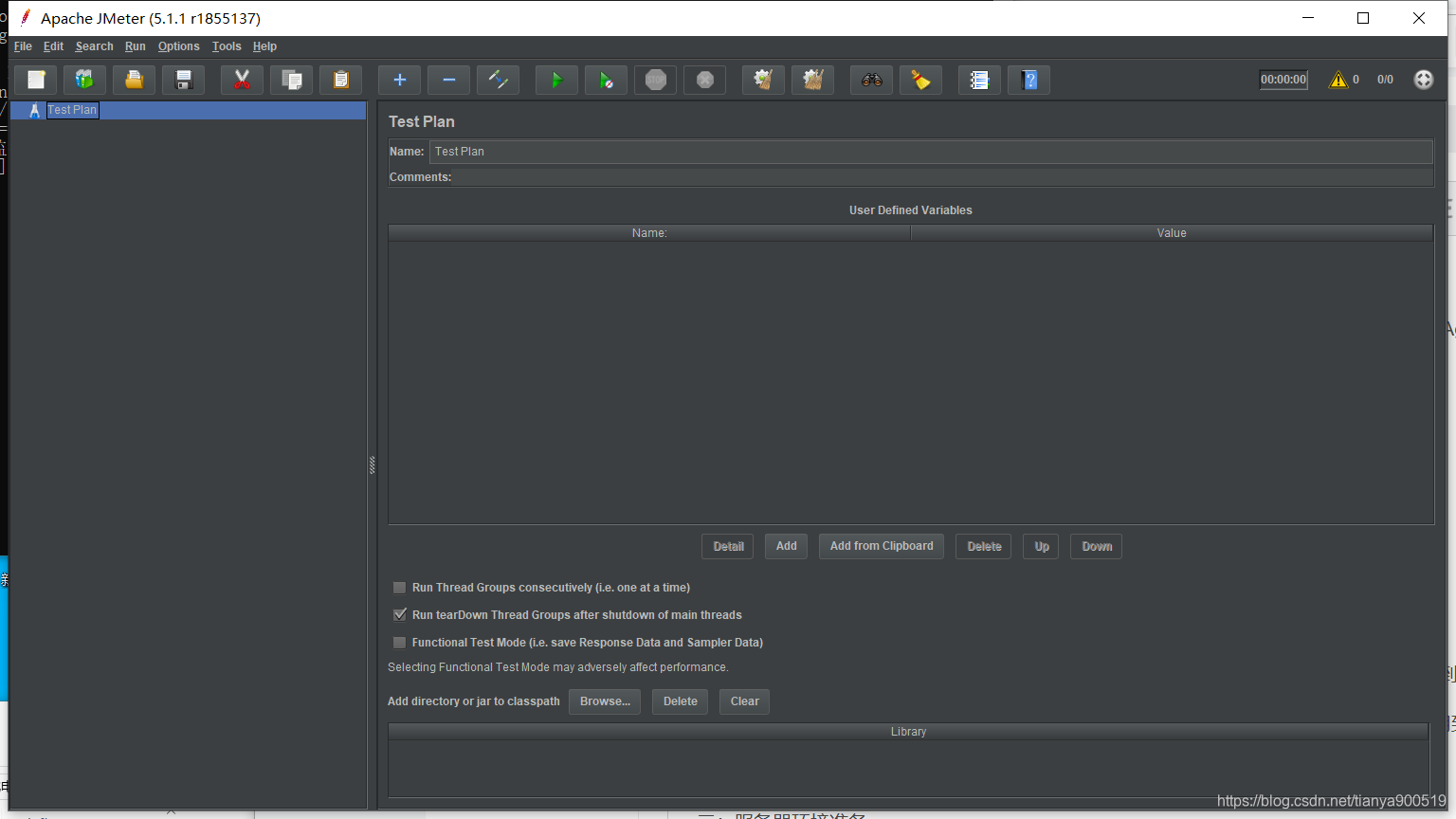The height and width of the screenshot is (819, 1456).
Task: Click Add from Clipboard button
Action: 882,546
